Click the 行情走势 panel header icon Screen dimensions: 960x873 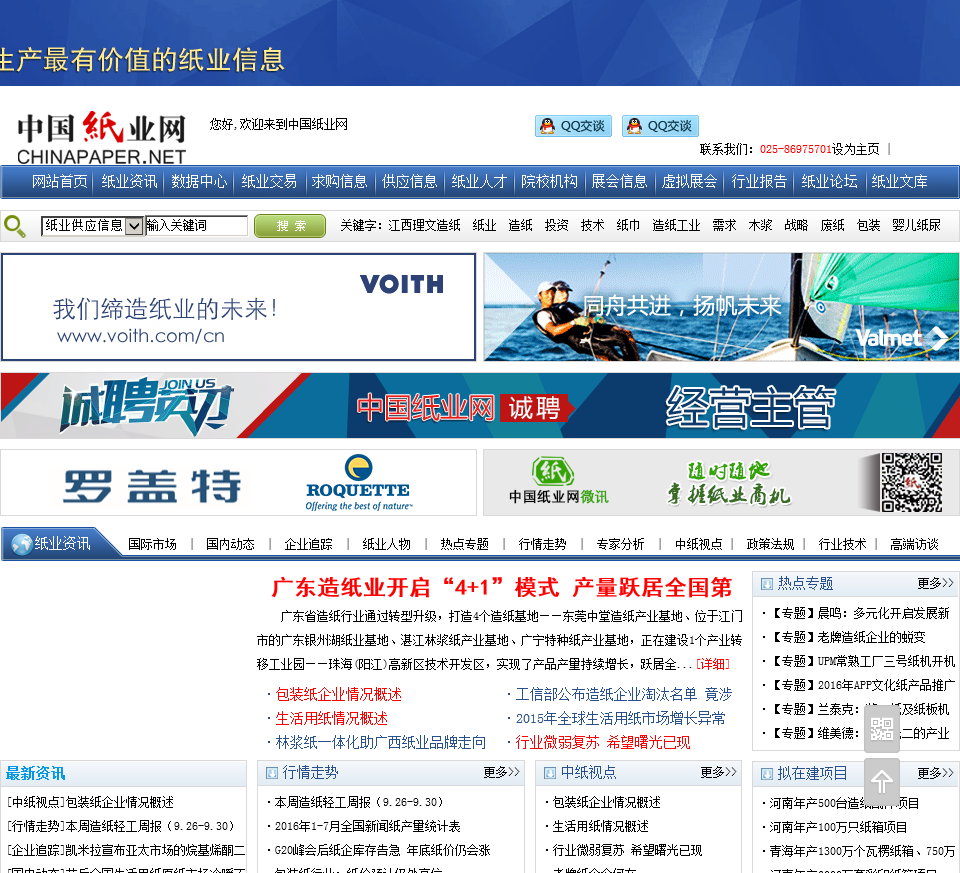coord(272,773)
